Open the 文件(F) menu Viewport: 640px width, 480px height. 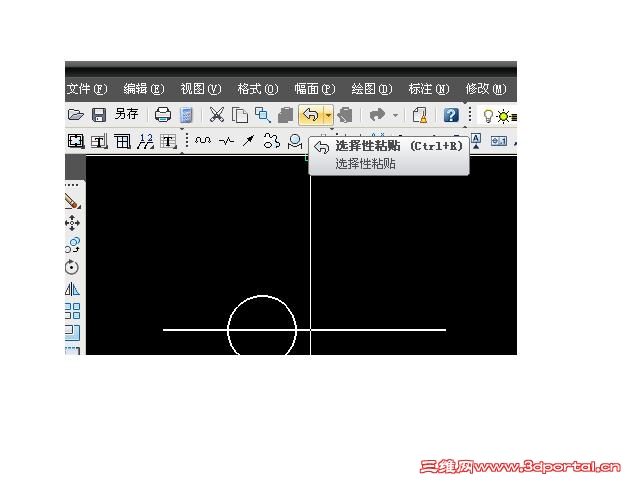coord(87,89)
